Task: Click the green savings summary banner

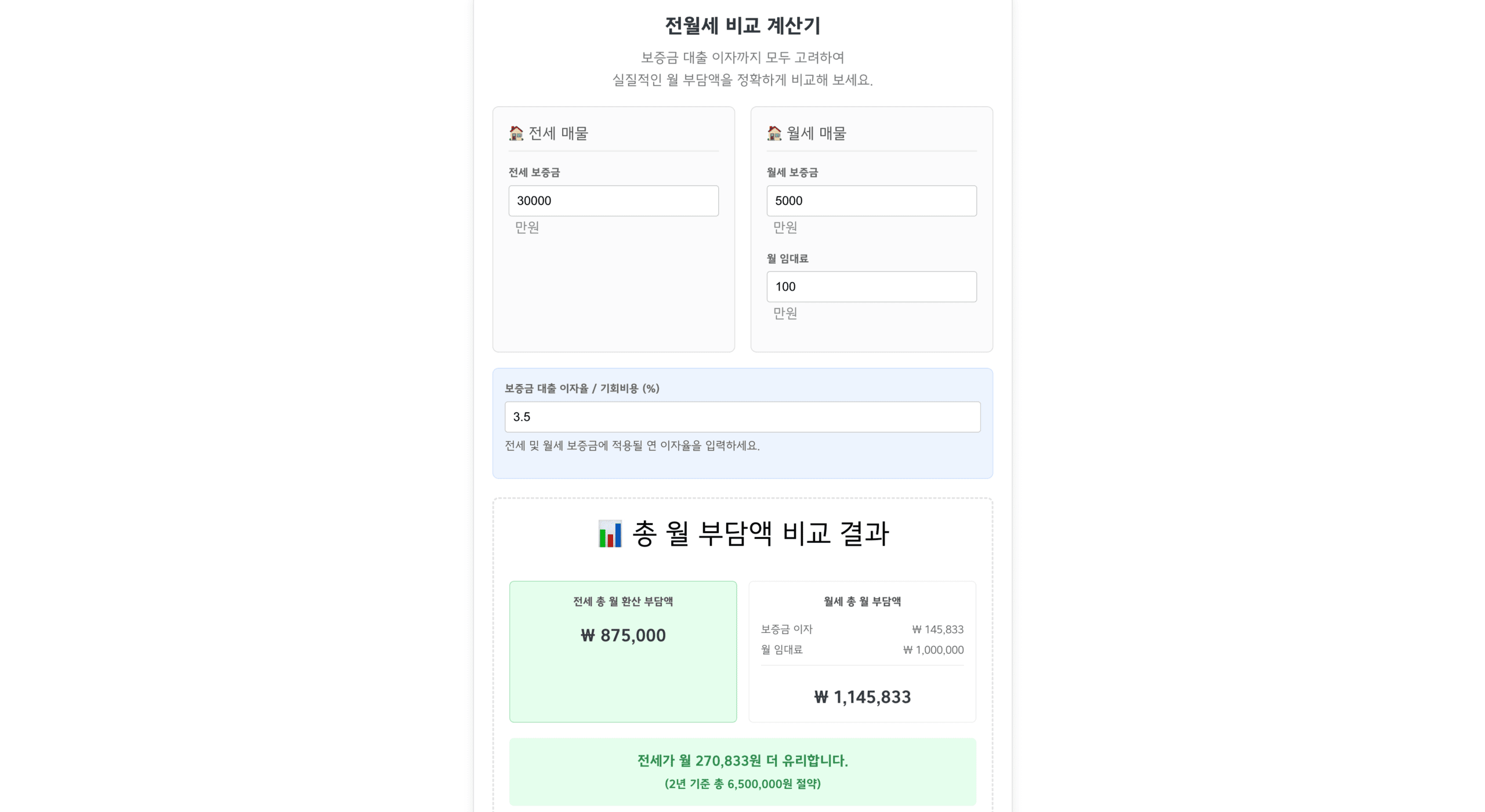Action: pyautogui.click(x=742, y=771)
